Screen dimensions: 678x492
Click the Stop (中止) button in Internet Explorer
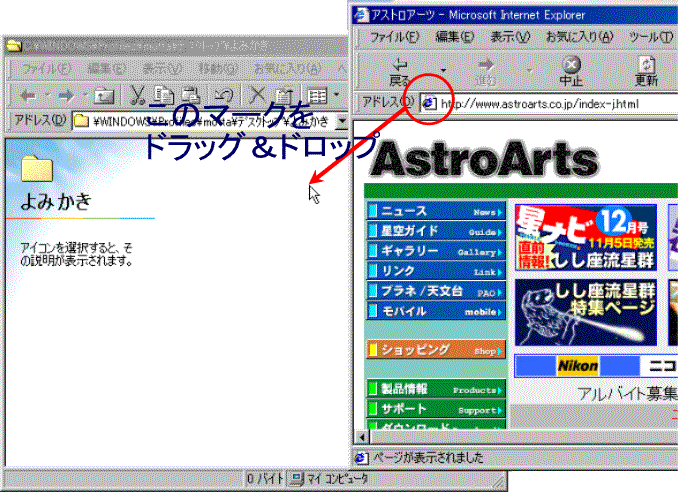571,72
